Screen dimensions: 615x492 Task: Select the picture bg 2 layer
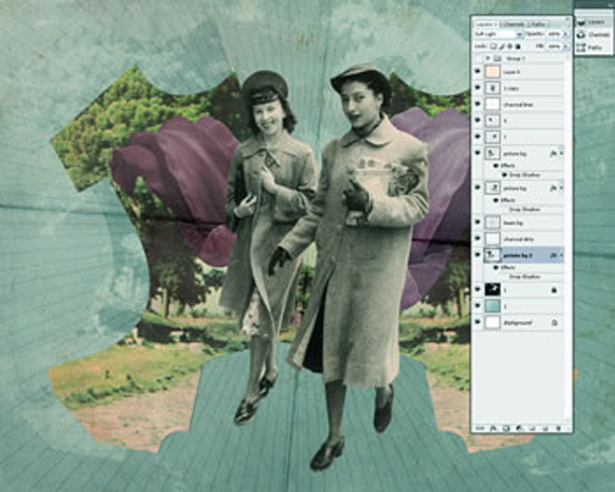(524, 255)
